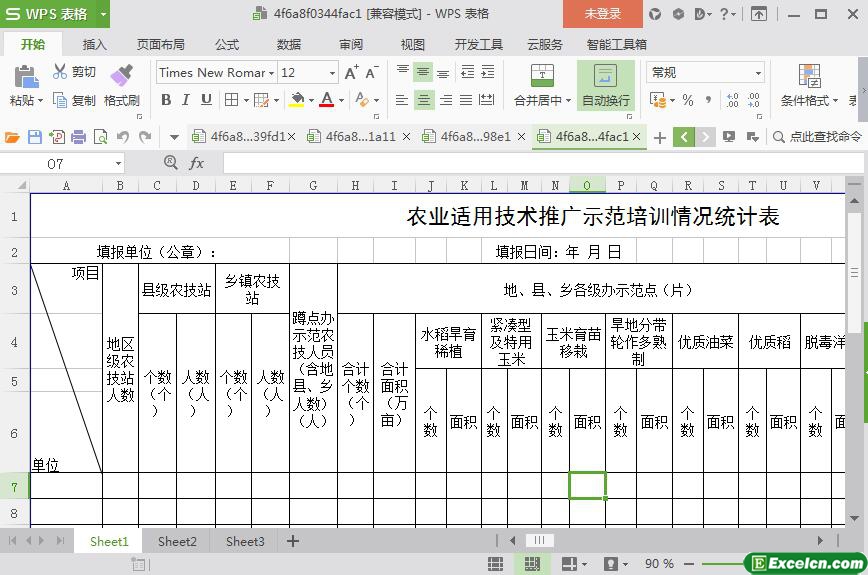Viewport: 868px width, 575px height.
Task: Click the Insert Function fx icon
Action: pos(197,163)
